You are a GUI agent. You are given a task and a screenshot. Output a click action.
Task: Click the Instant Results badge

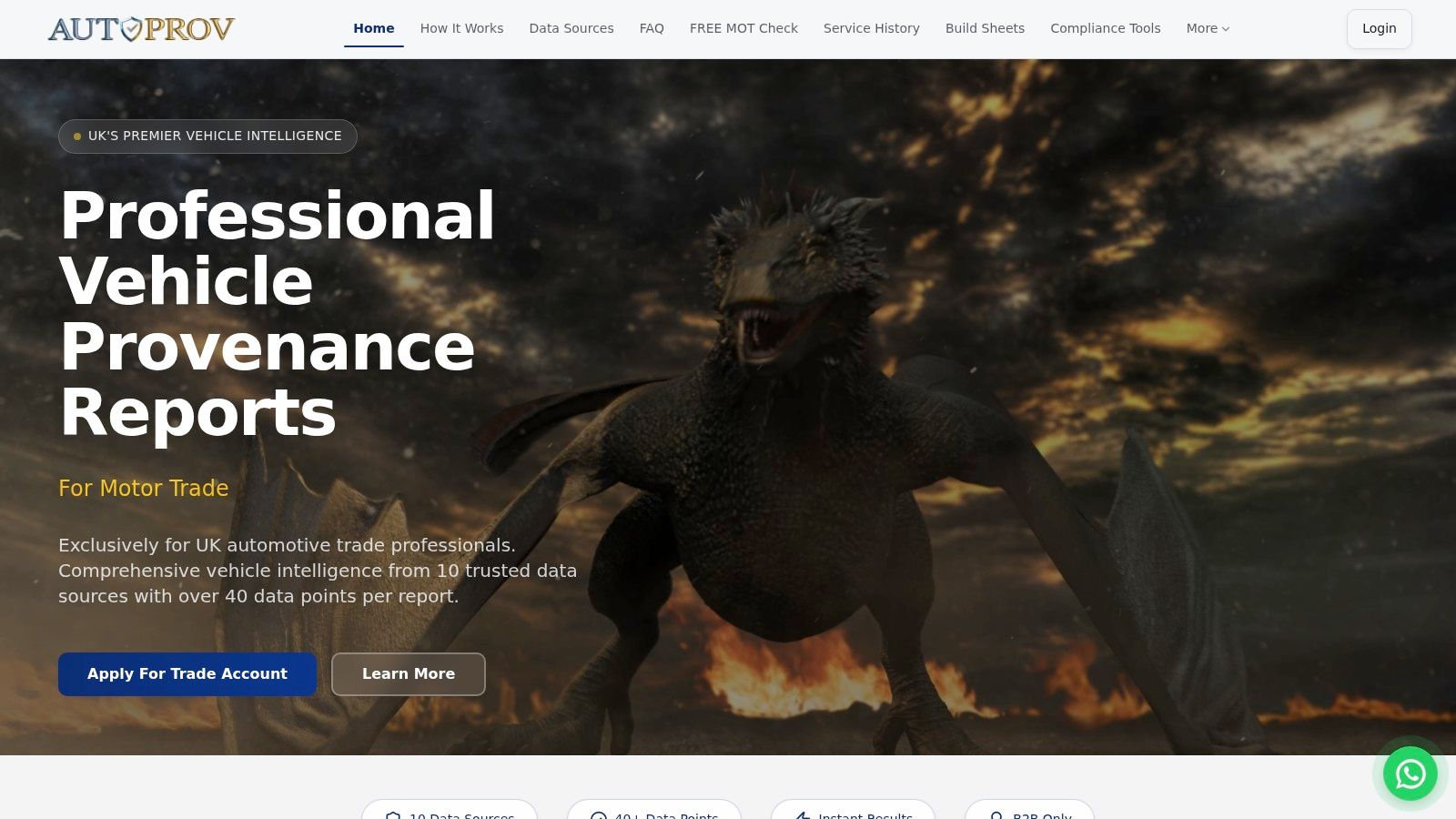point(853,809)
